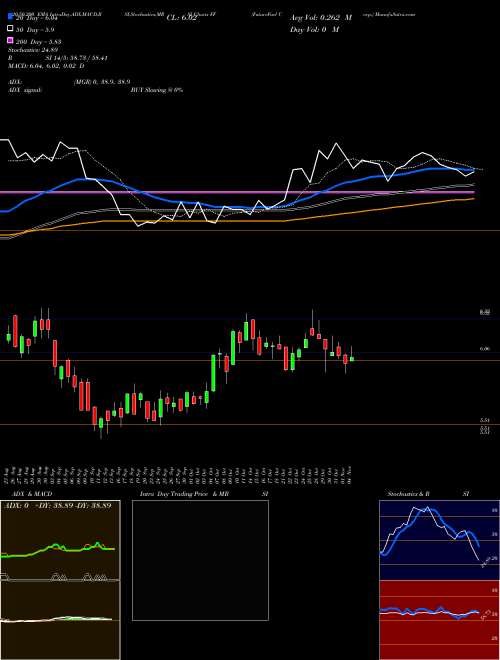The width and height of the screenshot is (500, 660).
Task: Click the red RSI chart panel
Action: coord(439,620)
